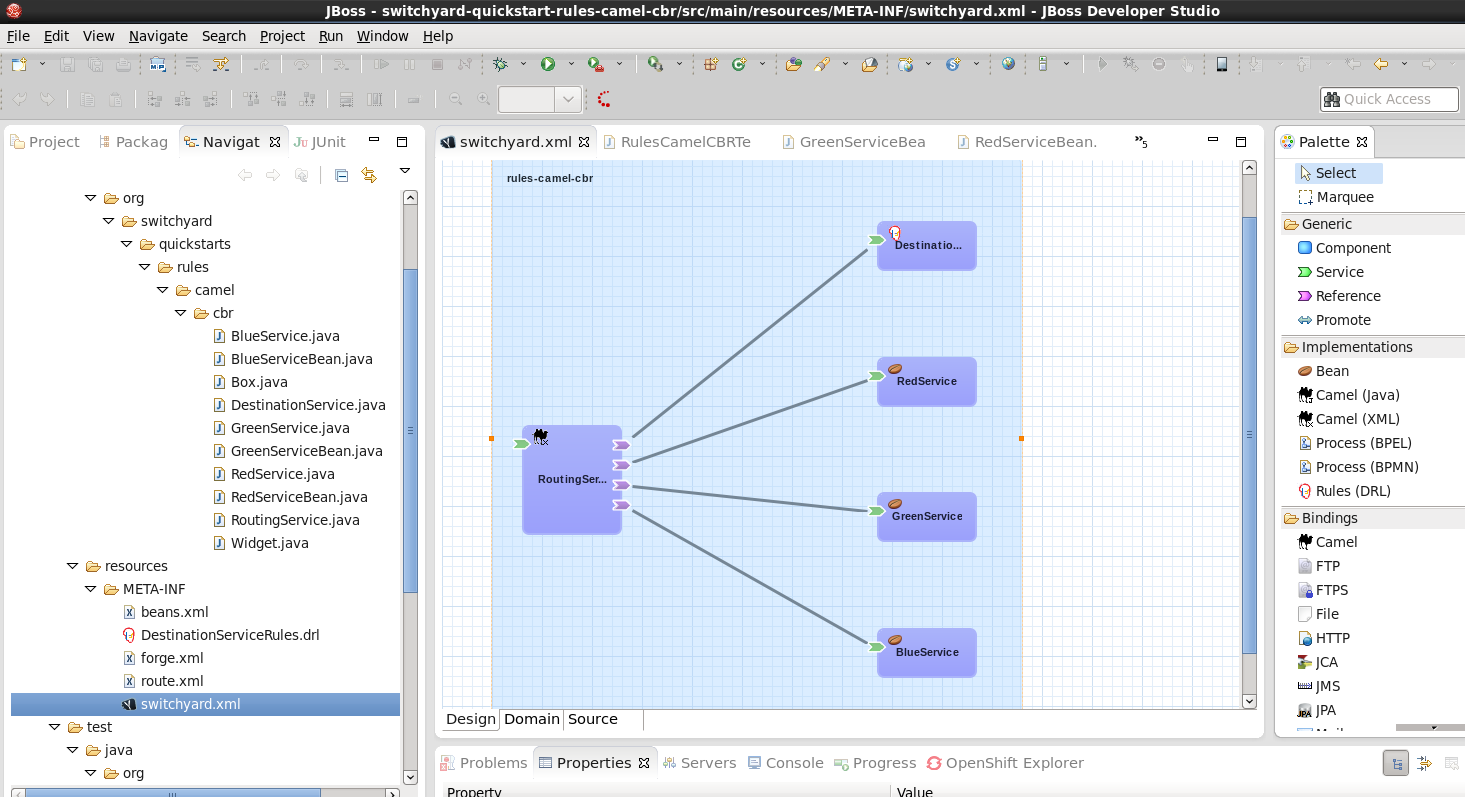
Task: Click Collapse All icon in Navigator
Action: click(341, 175)
